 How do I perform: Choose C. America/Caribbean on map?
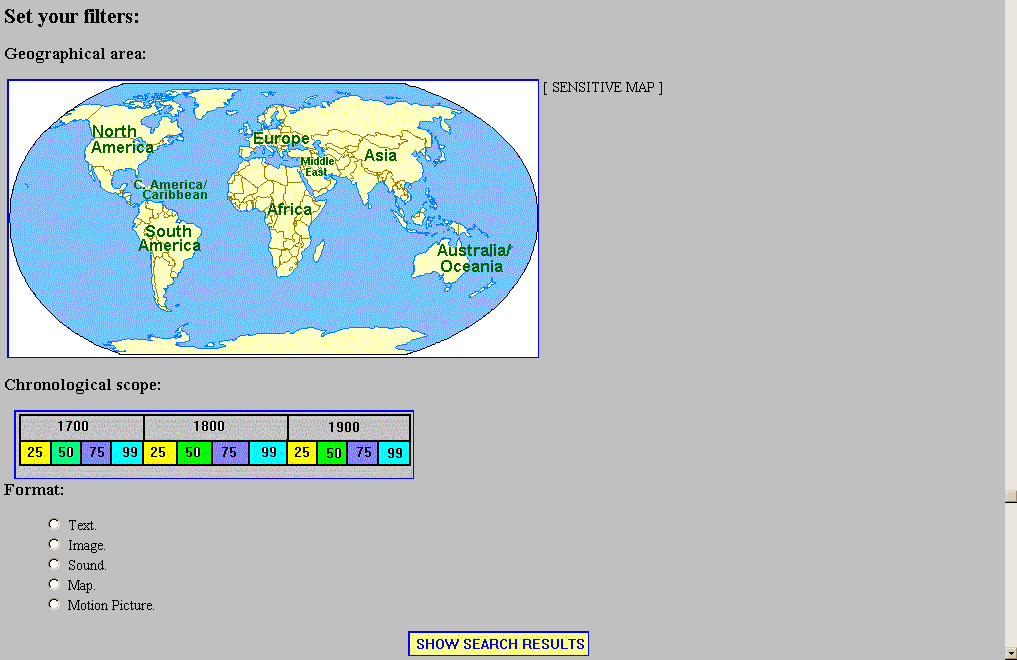[x=171, y=189]
